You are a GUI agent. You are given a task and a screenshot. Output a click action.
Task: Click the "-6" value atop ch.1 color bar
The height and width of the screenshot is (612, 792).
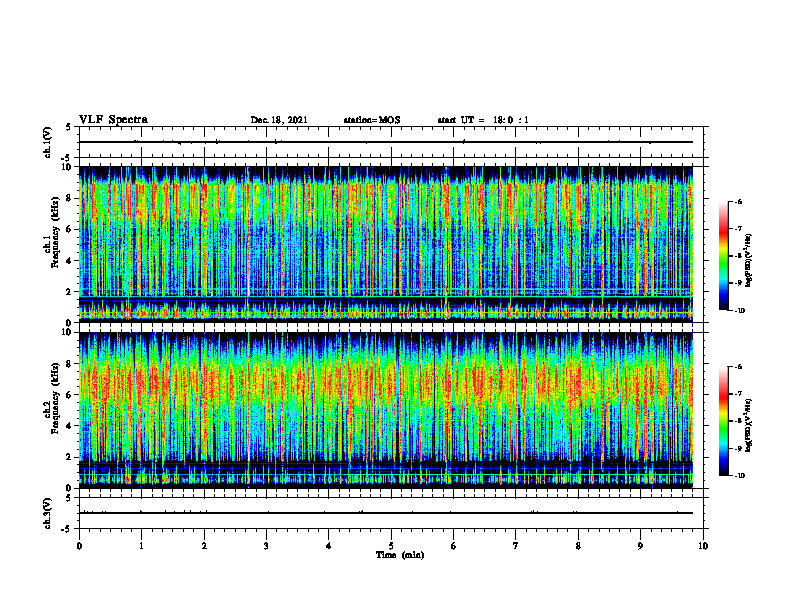coord(737,201)
